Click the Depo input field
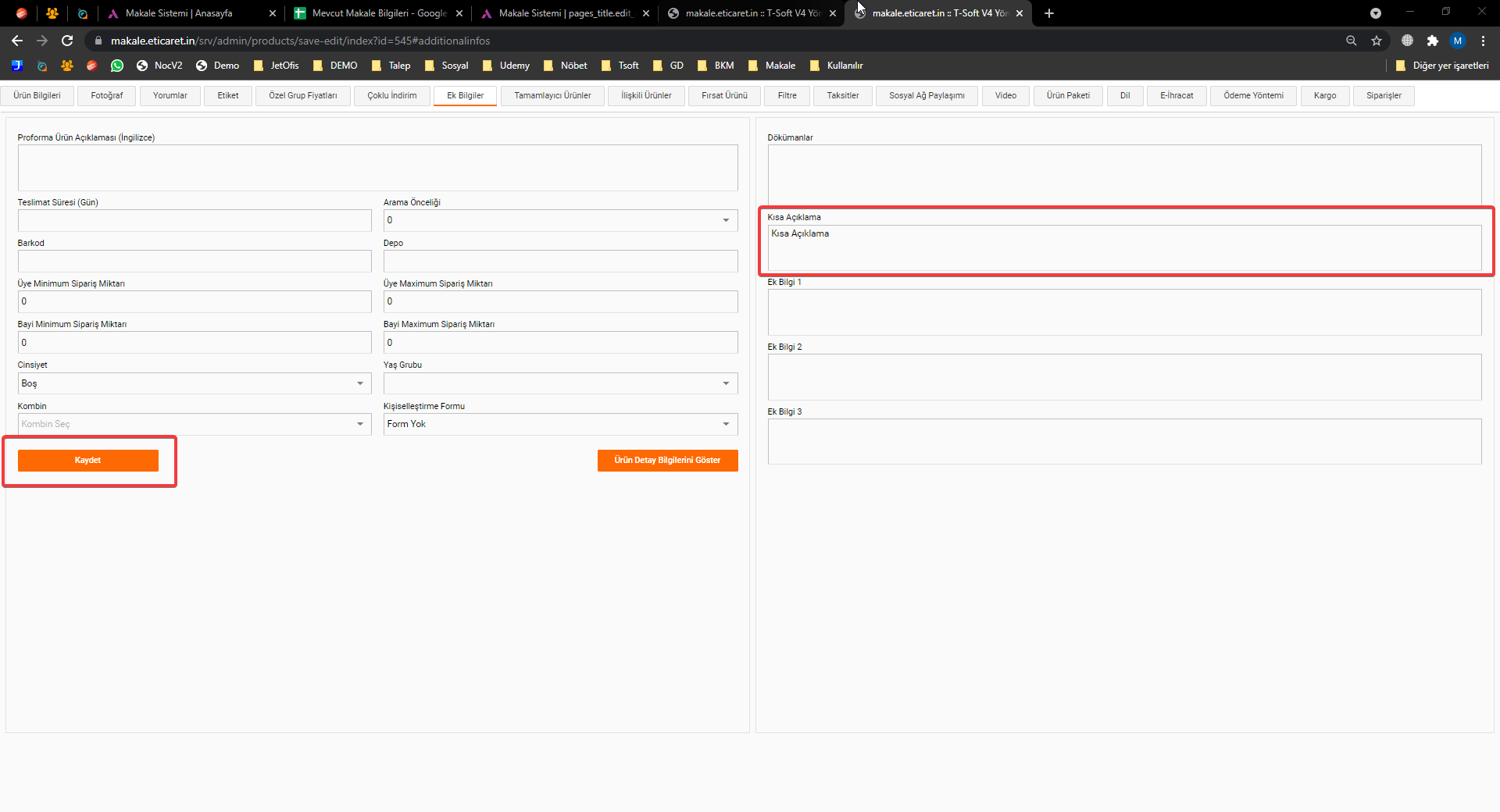 tap(560, 261)
